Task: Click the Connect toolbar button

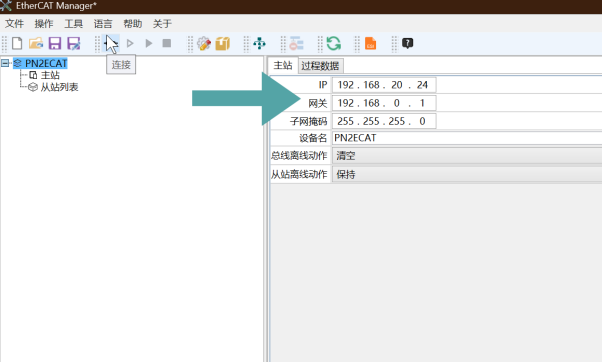Action: click(x=111, y=43)
